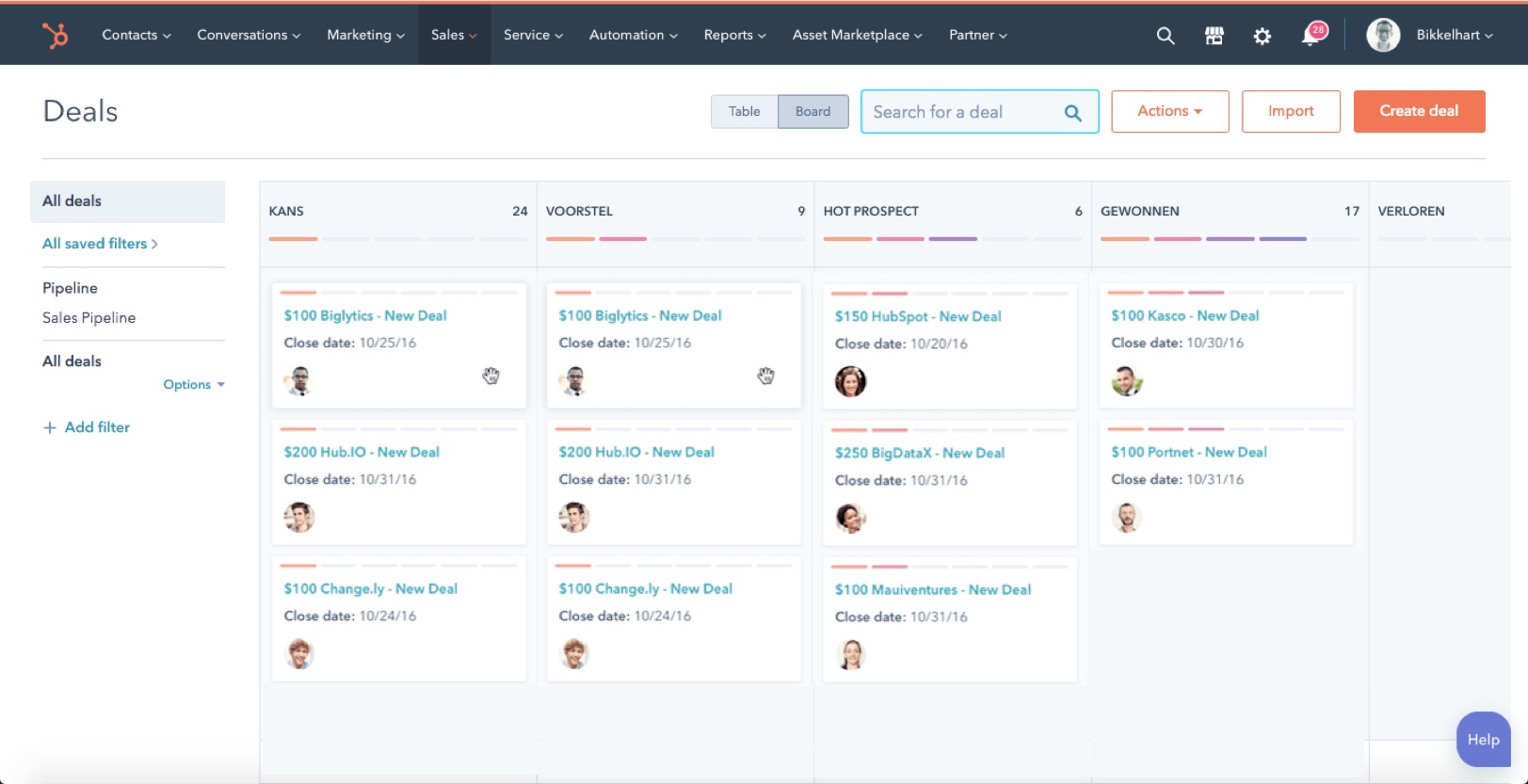Open the settings gear icon
This screenshot has height=784, width=1528.
[1263, 36]
